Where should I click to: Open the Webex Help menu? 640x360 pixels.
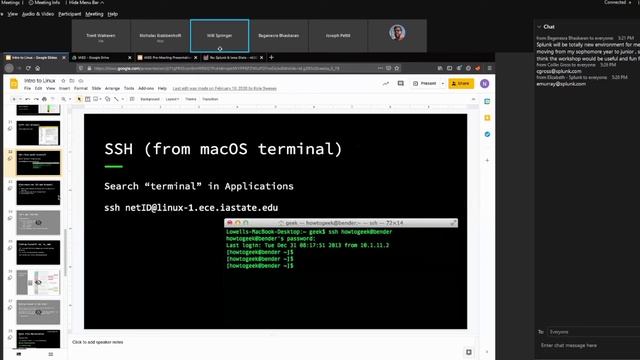(x=113, y=14)
